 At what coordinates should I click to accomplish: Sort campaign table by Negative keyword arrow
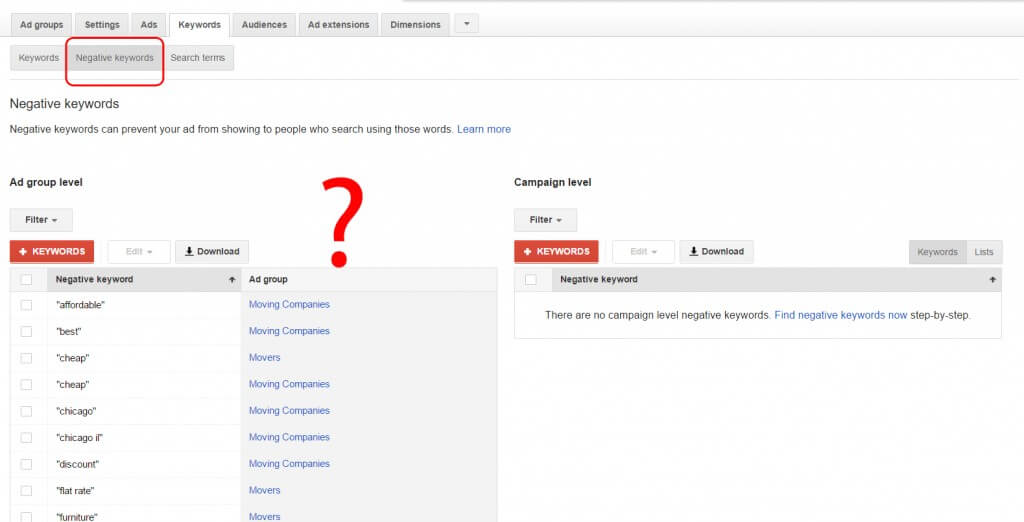click(x=993, y=280)
